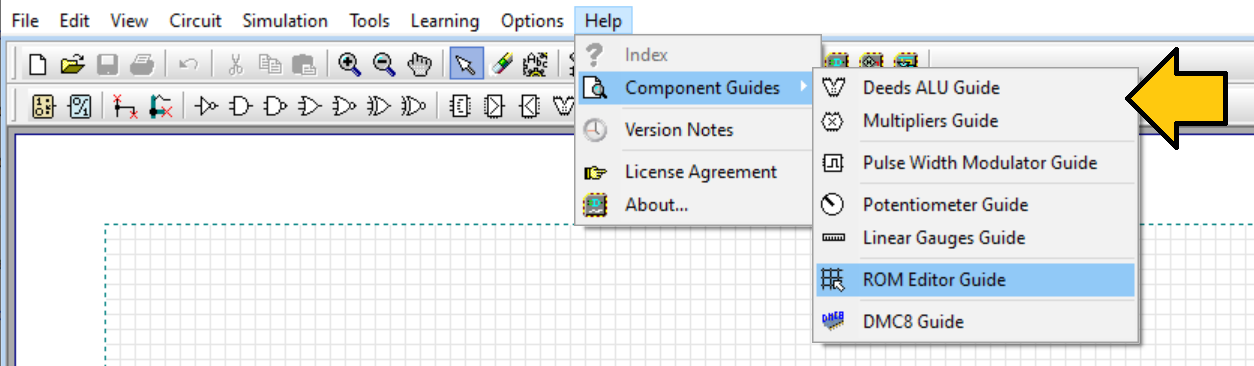Create a new circuit file
Image resolution: width=1254 pixels, height=366 pixels.
click(x=37, y=65)
